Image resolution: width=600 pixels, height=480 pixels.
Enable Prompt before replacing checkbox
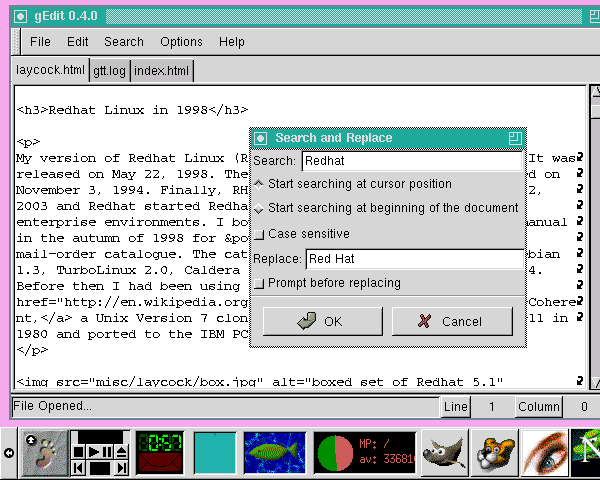[260, 283]
